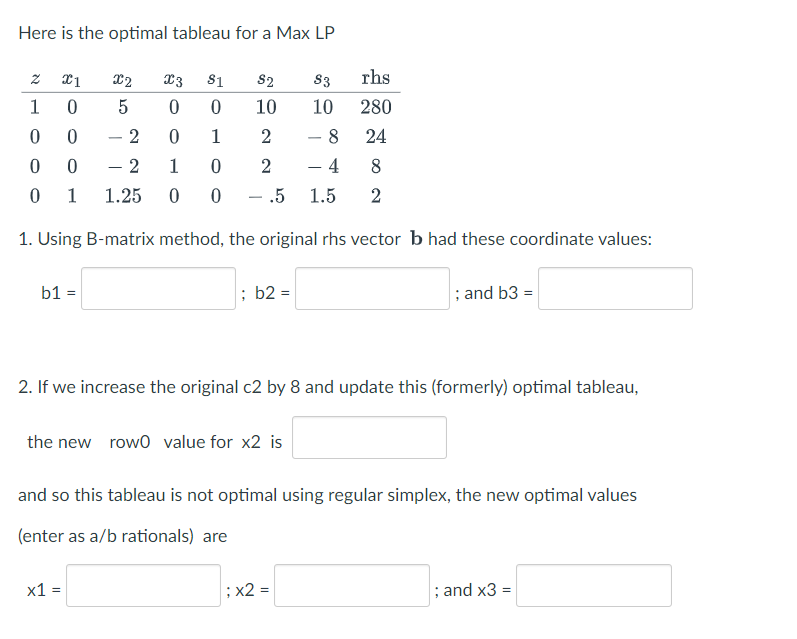Click the b2 answer input box
Image resolution: width=797 pixels, height=639 pixels.
click(x=372, y=288)
